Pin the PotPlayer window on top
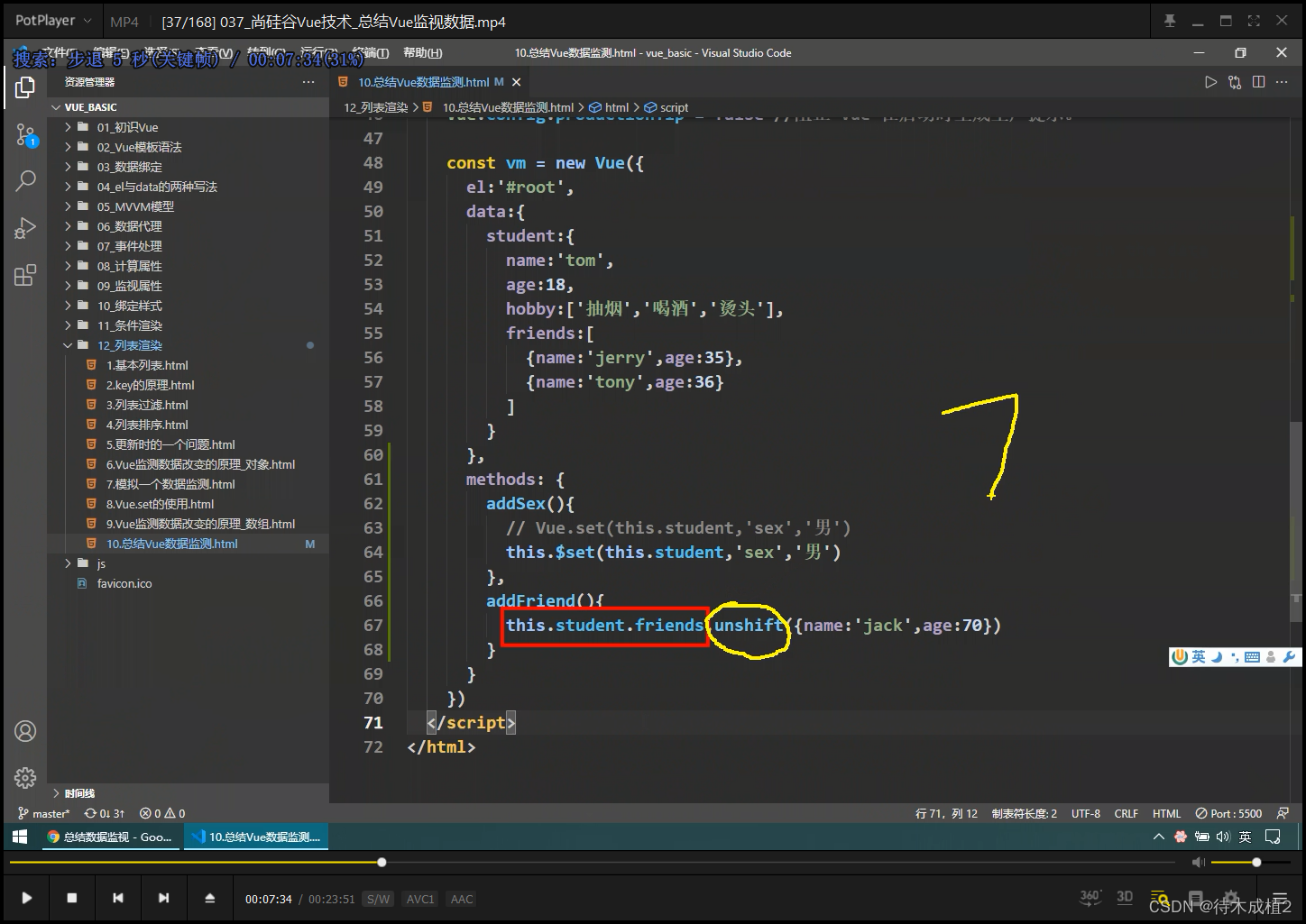The image size is (1306, 924). 1170,21
